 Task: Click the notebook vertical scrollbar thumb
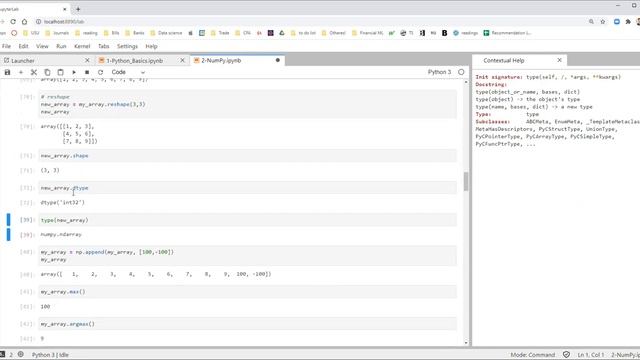tap(466, 182)
